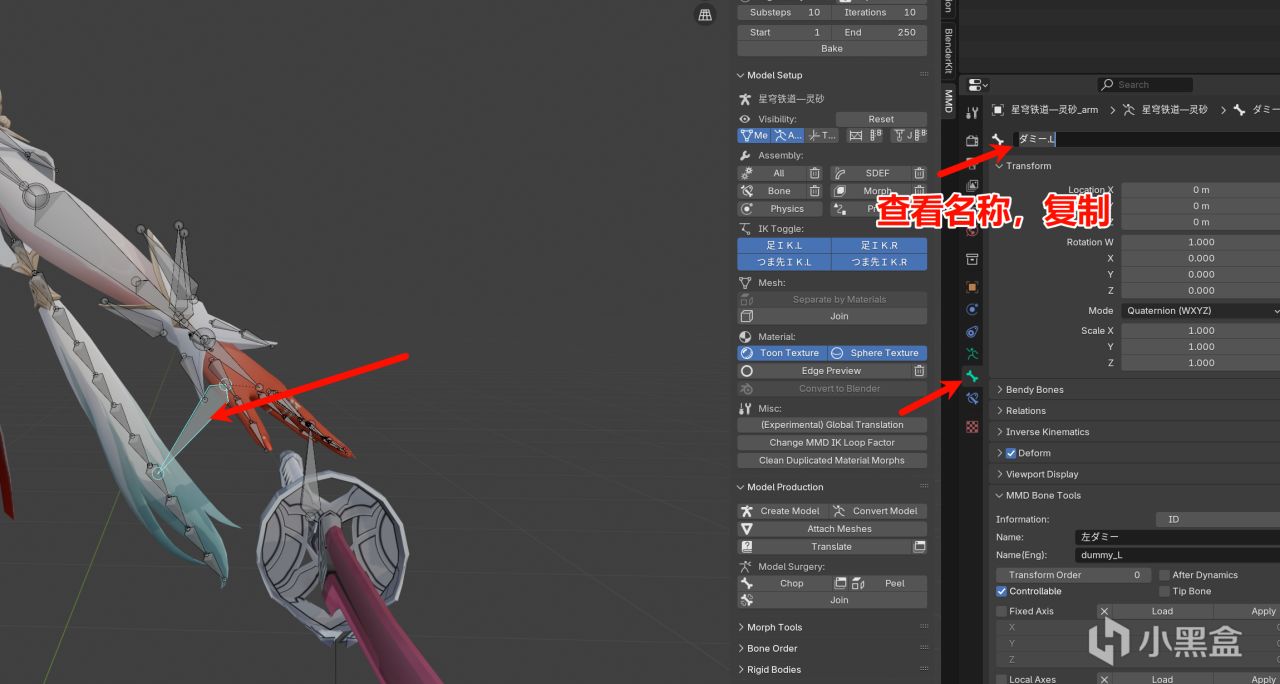The width and height of the screenshot is (1280, 684).
Task: Open the Bone properties tab icon
Action: [x=972, y=376]
